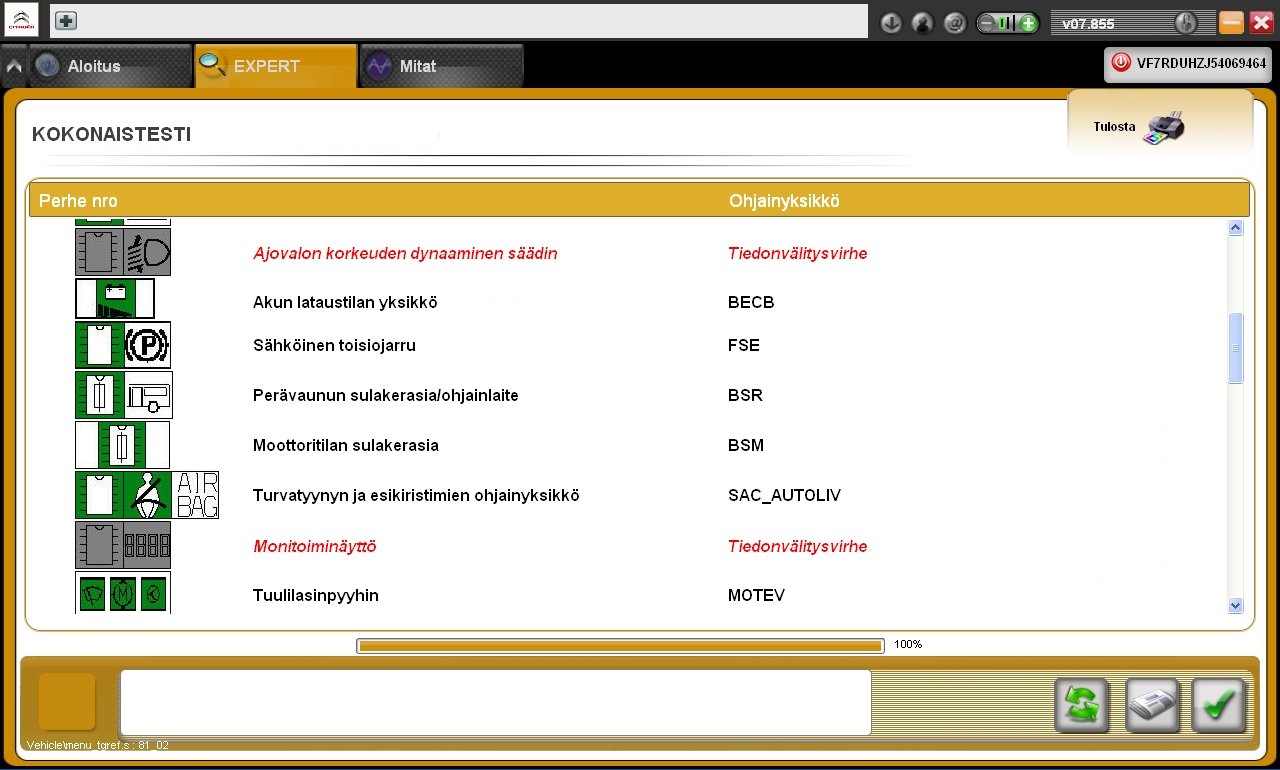1280x770 pixels.
Task: Click the battery charge unit icon
Action: point(115,299)
